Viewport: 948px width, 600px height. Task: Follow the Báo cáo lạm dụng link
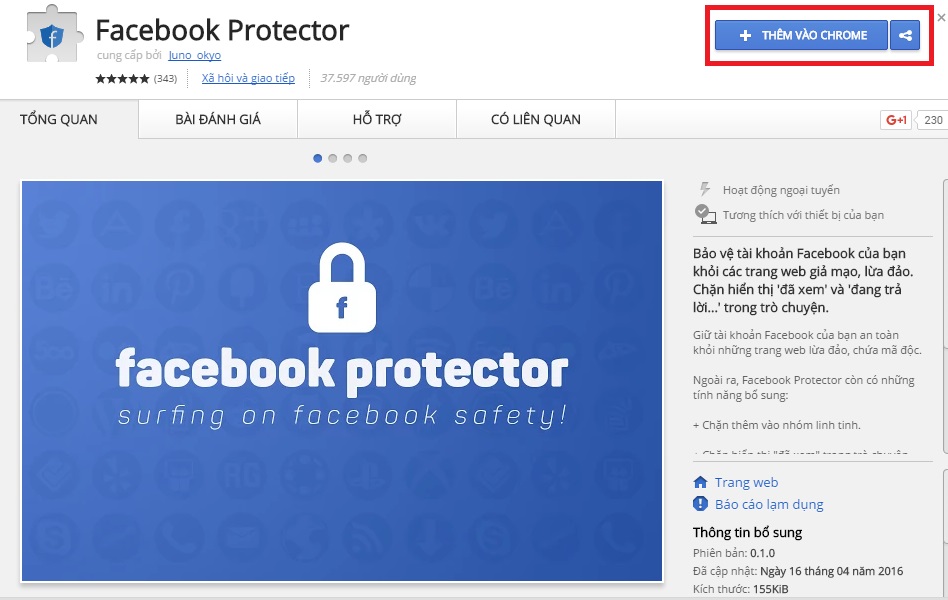[x=769, y=505]
